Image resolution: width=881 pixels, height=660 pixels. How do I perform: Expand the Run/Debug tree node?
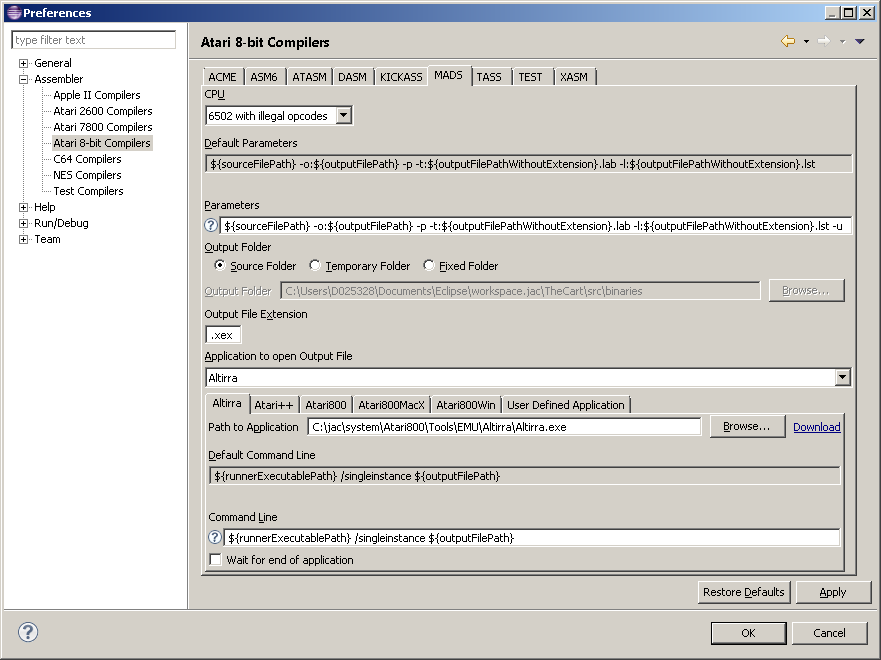24,224
